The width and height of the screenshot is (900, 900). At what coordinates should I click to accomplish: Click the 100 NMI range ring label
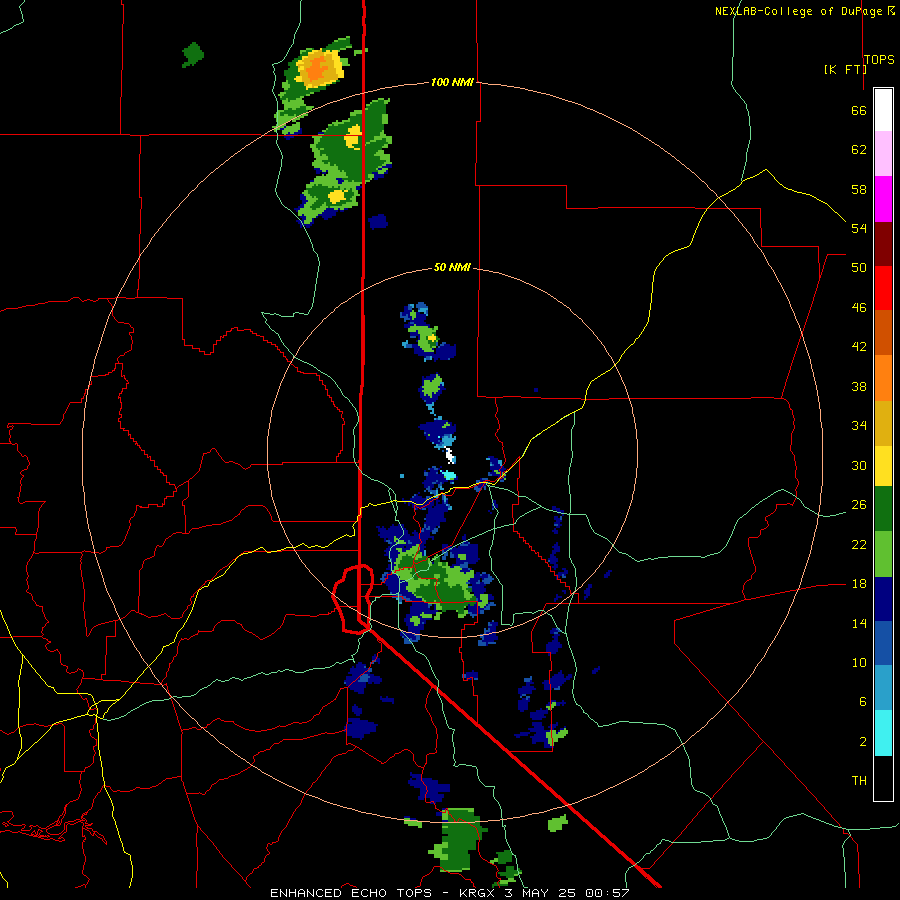tap(452, 82)
